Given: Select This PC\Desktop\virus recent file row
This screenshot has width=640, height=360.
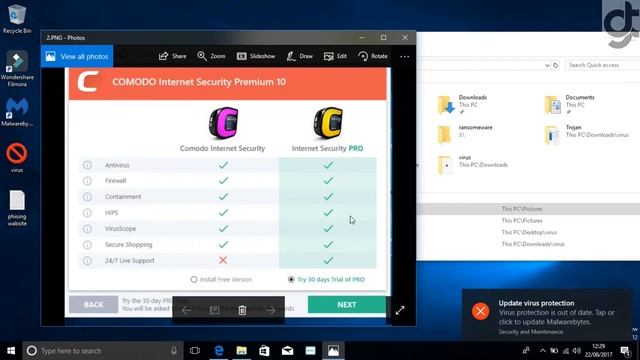Looking at the screenshot, I should click(528, 232).
